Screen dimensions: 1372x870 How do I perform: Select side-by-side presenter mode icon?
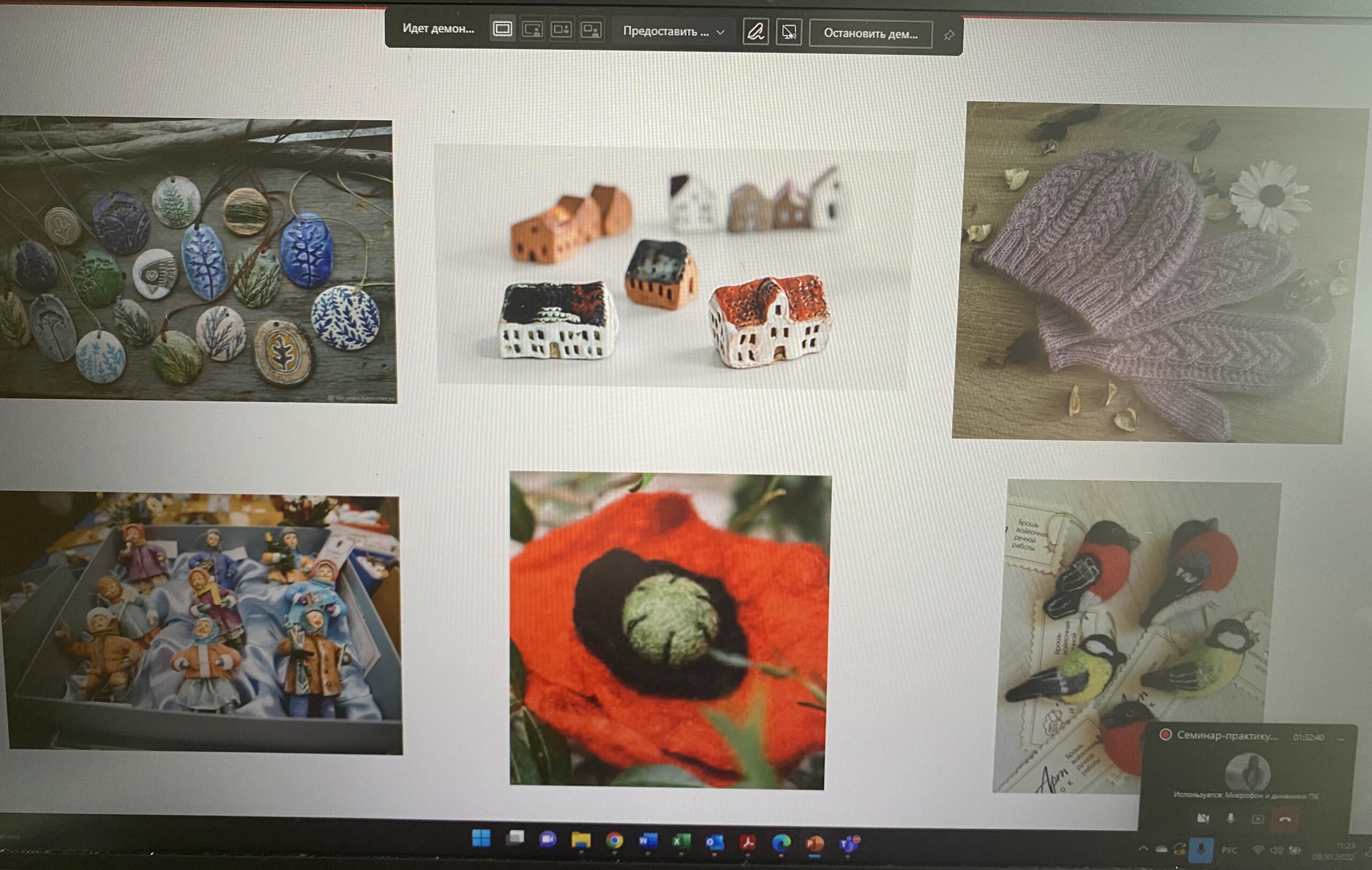tap(562, 29)
